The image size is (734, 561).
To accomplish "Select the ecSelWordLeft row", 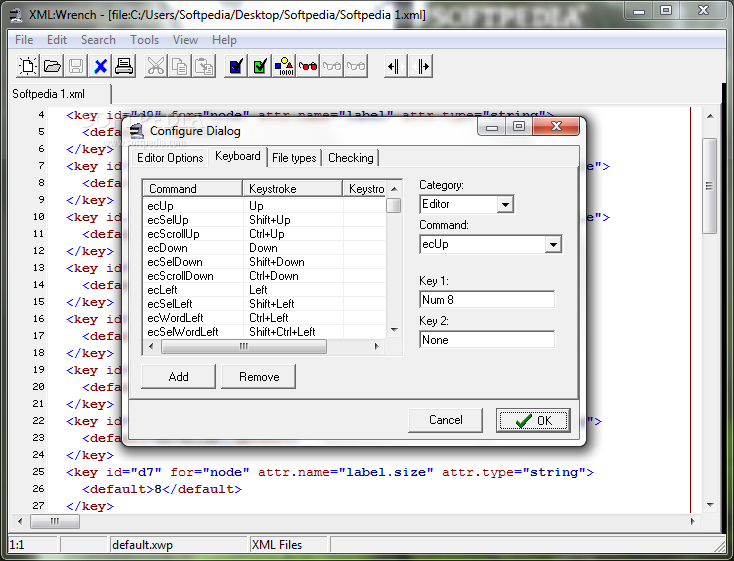I will click(264, 332).
